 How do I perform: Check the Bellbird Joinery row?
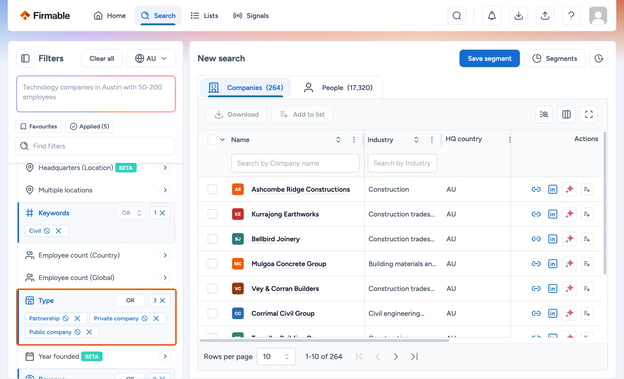click(x=212, y=239)
